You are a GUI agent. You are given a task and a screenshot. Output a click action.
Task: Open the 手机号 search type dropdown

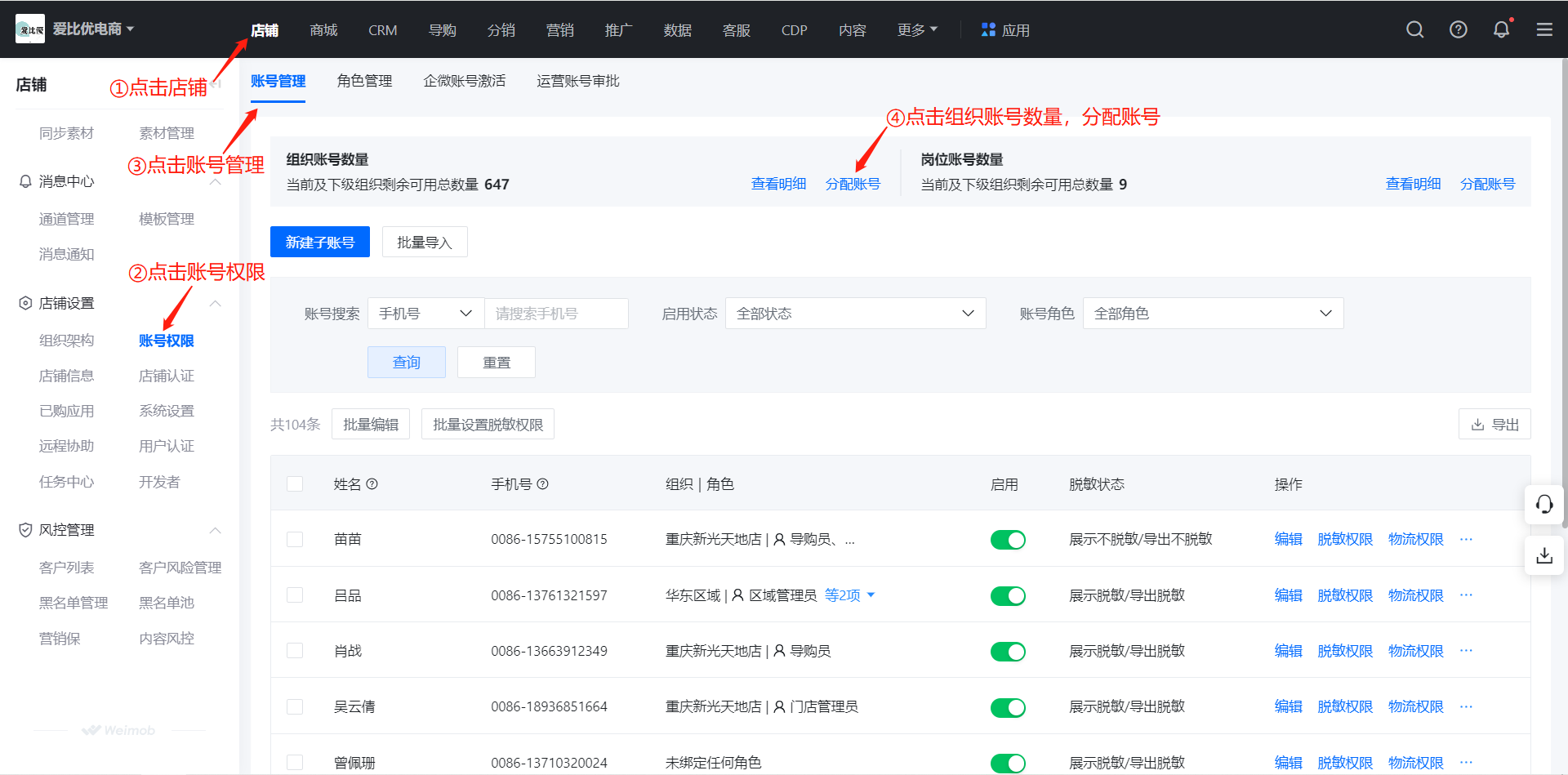pos(425,314)
